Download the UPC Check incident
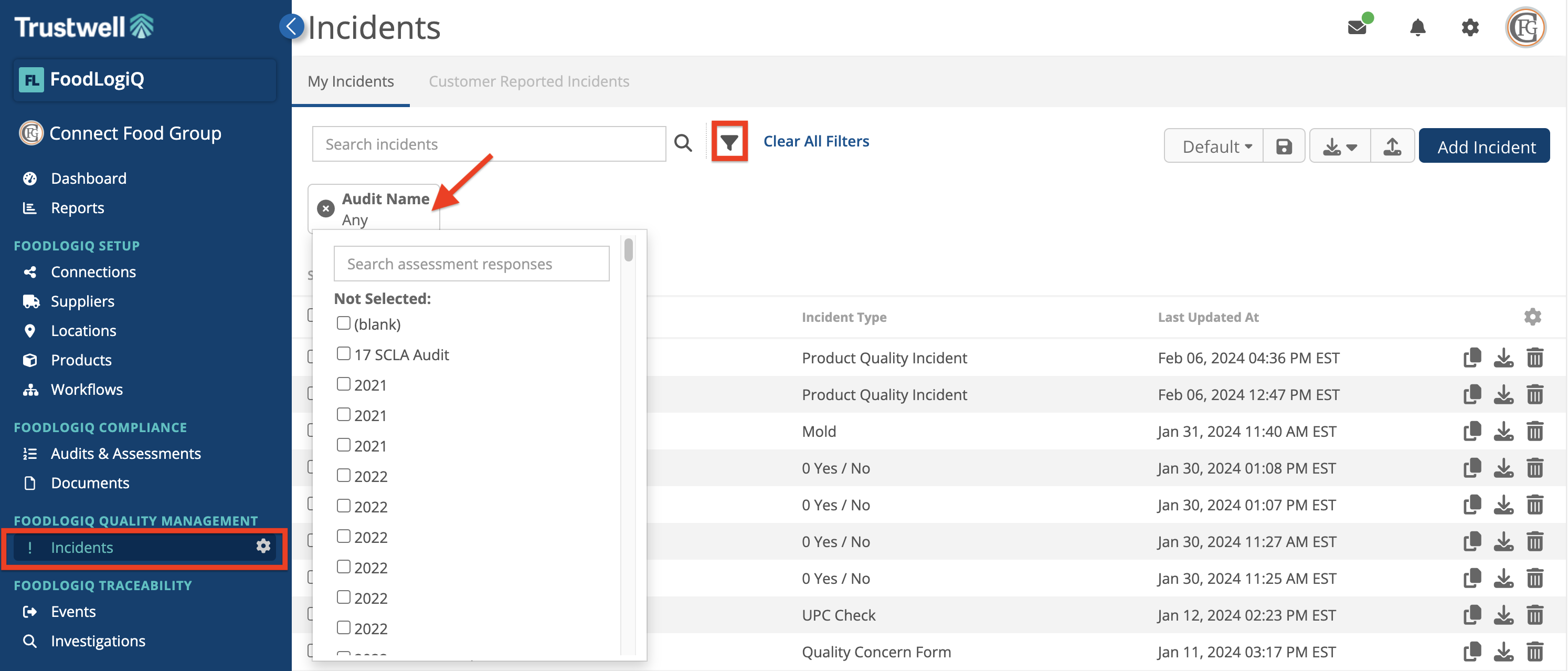 (x=1503, y=615)
